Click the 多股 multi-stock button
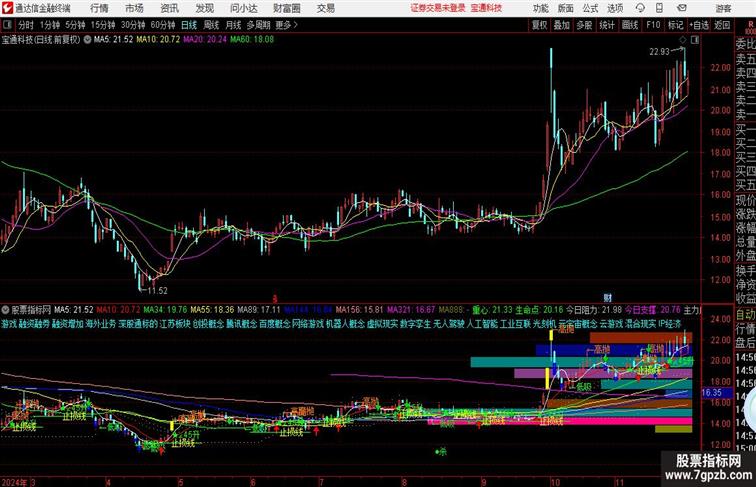 (x=584, y=25)
